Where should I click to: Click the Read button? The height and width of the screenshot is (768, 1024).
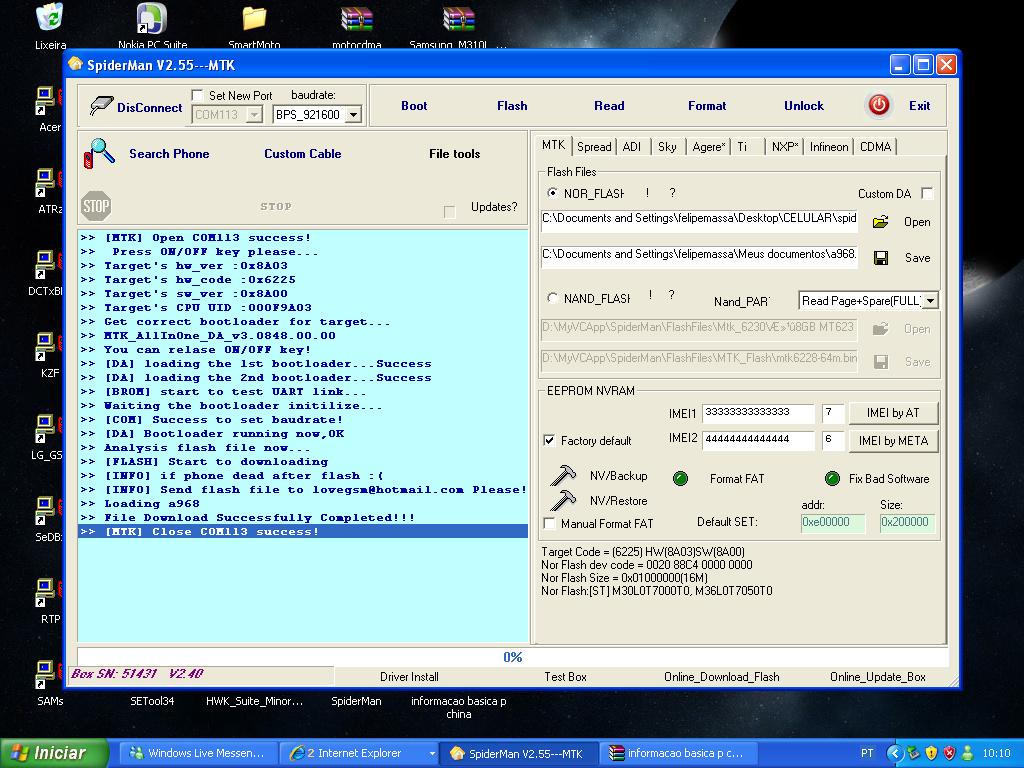pos(609,106)
